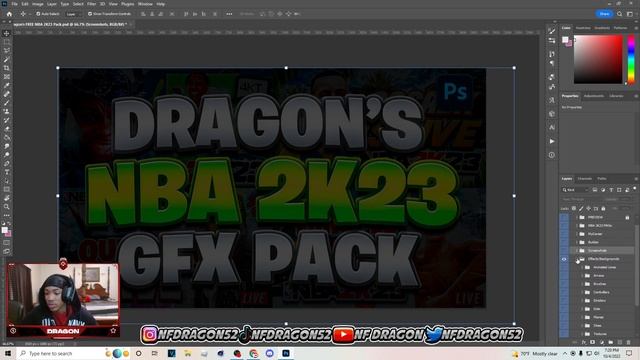Select the Zoom tool
The height and width of the screenshot is (360, 640).
[7, 207]
